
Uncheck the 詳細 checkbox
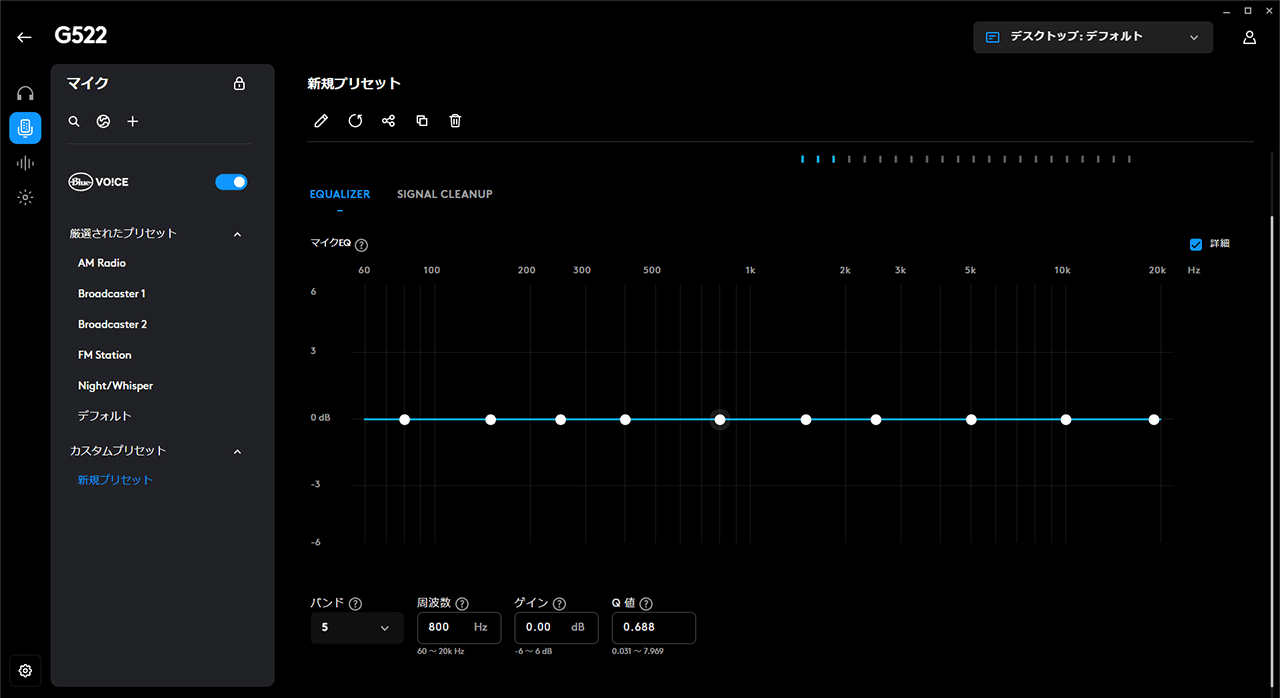tap(1196, 244)
